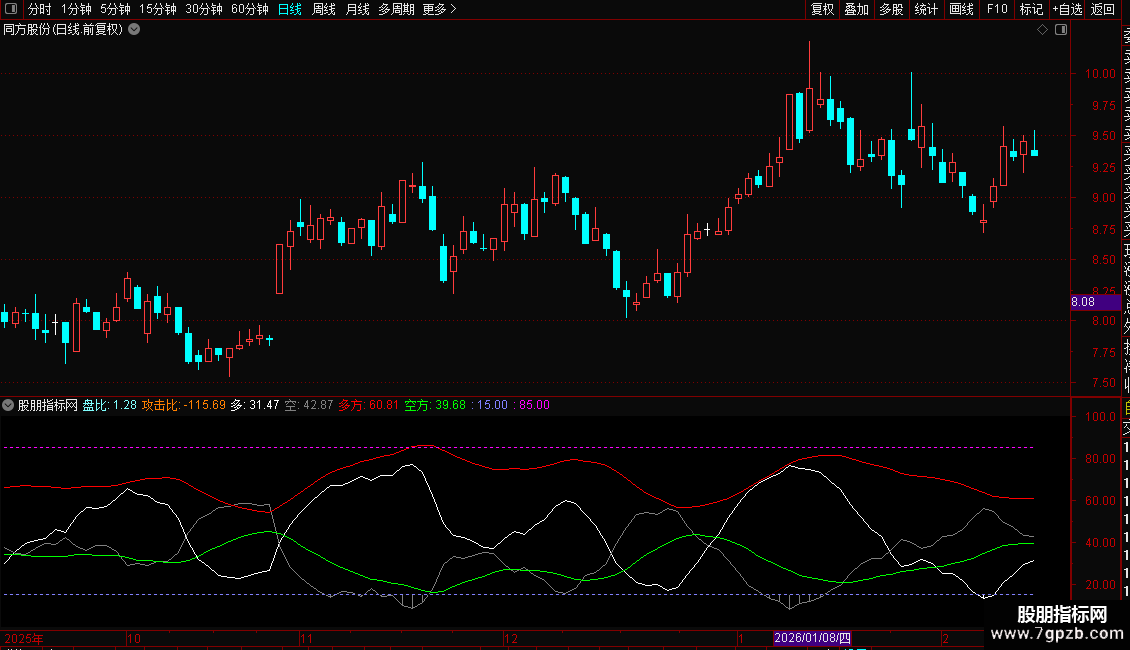Viewport: 1130px width, 650px height.
Task: Add stock to watchlist with +自选
Action: (1066, 9)
